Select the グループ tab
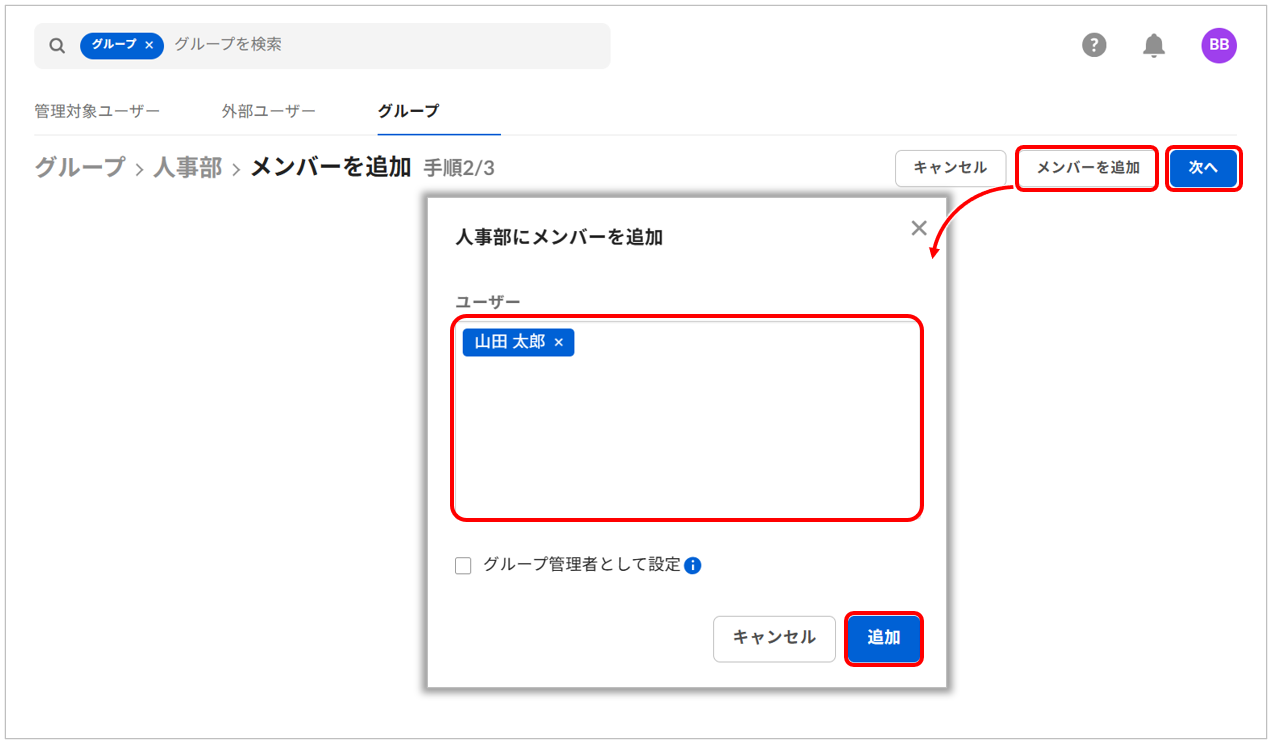The image size is (1270, 743). (408, 111)
